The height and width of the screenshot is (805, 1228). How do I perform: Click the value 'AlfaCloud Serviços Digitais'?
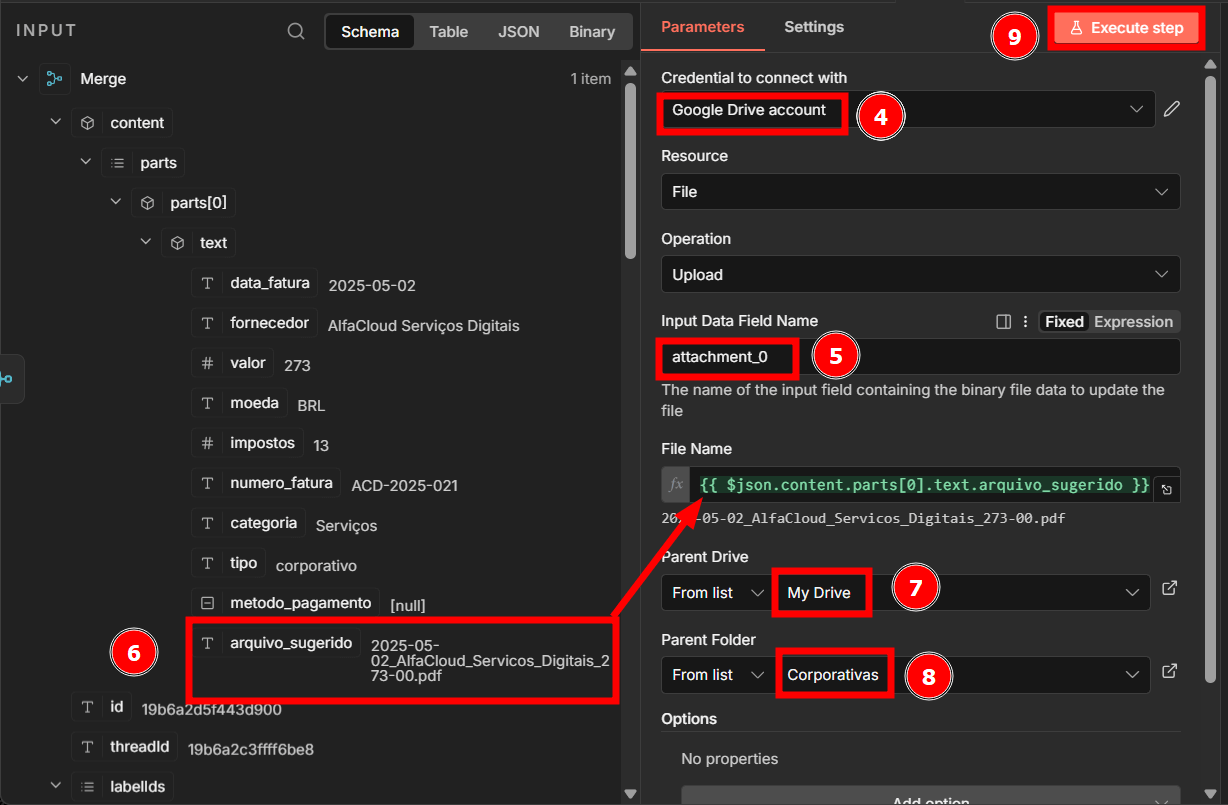pyautogui.click(x=423, y=325)
